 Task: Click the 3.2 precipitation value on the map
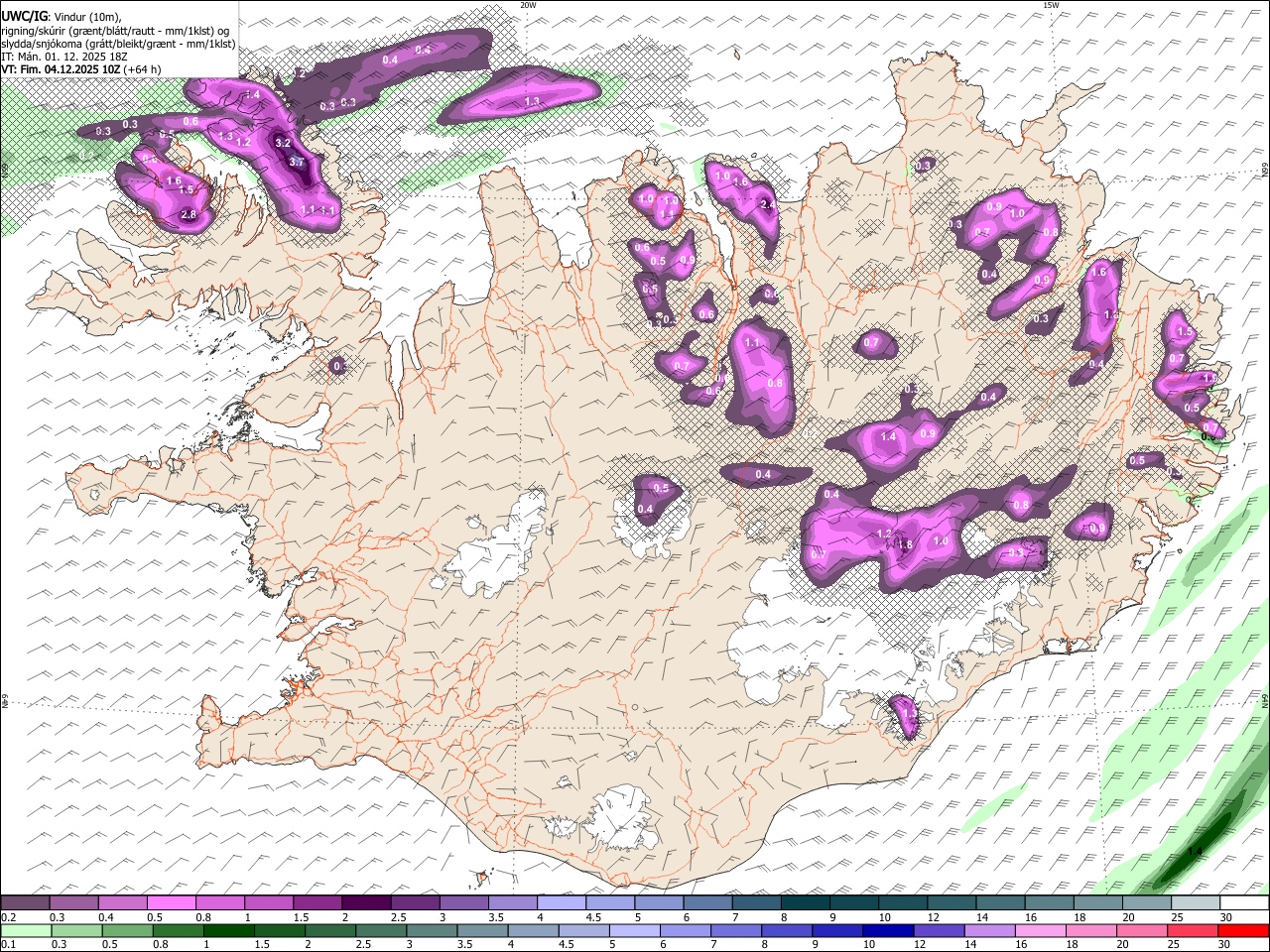(282, 143)
